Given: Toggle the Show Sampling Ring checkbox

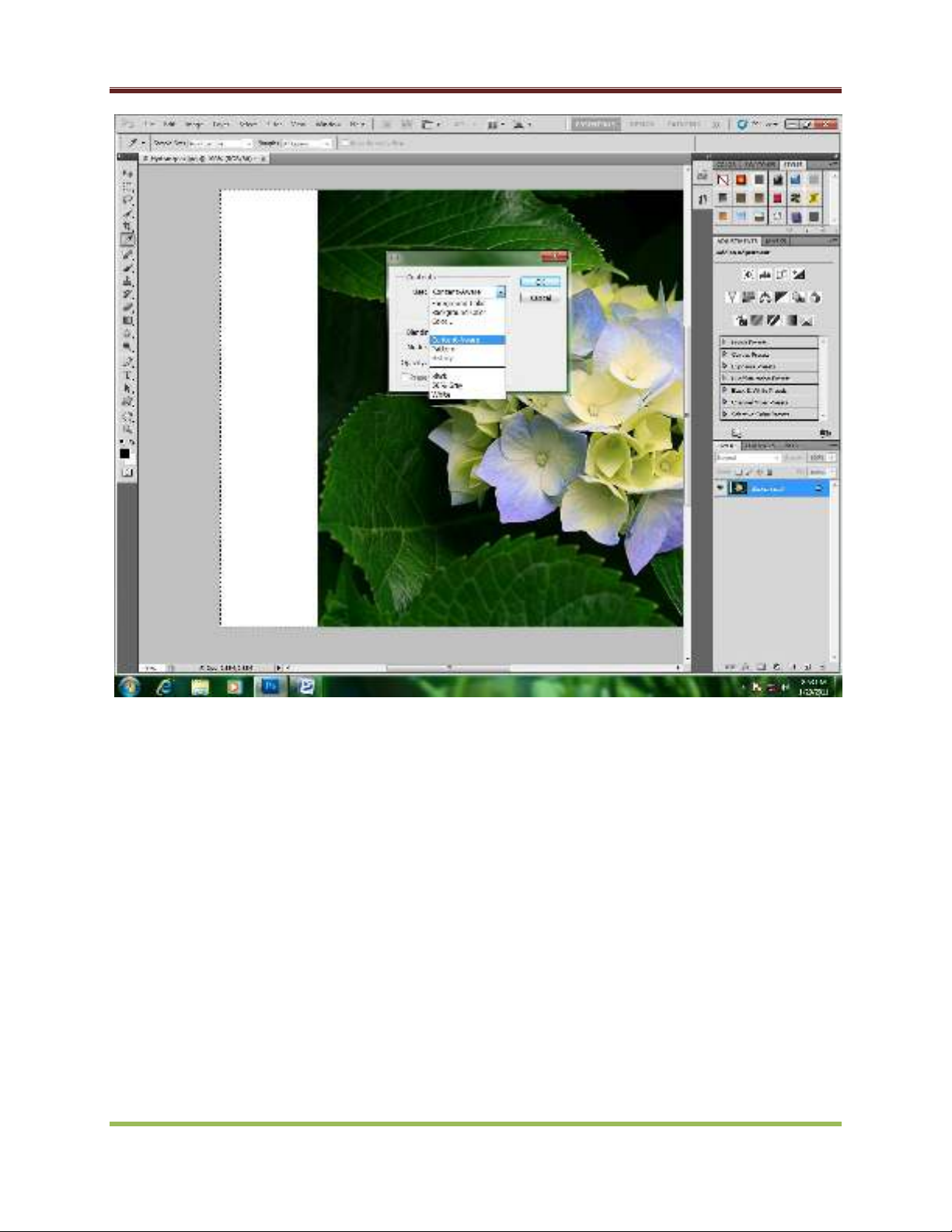Looking at the screenshot, I should click(x=347, y=143).
